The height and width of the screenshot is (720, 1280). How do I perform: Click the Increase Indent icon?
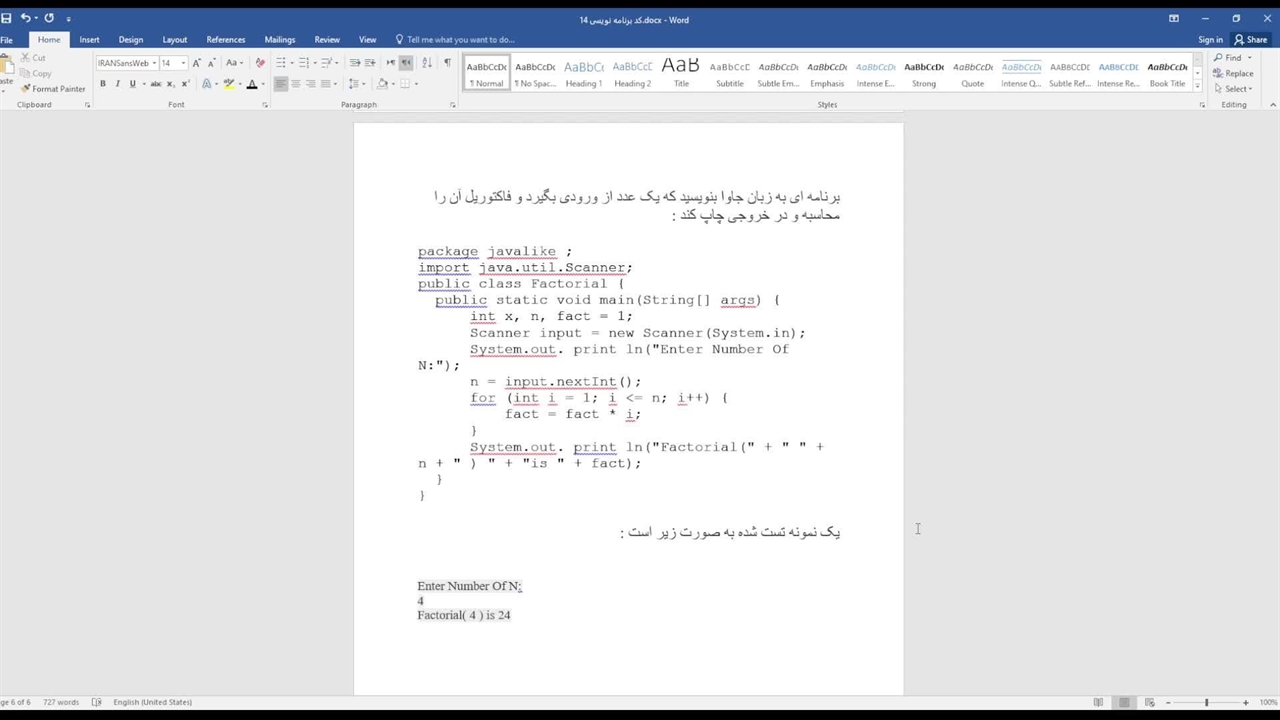[370, 63]
